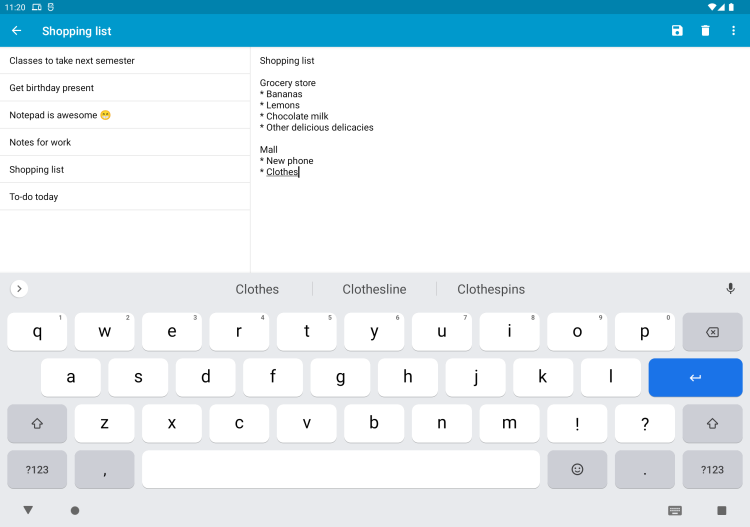The height and width of the screenshot is (527, 750).
Task: Open the 'Notes for work' note
Action: click(41, 142)
